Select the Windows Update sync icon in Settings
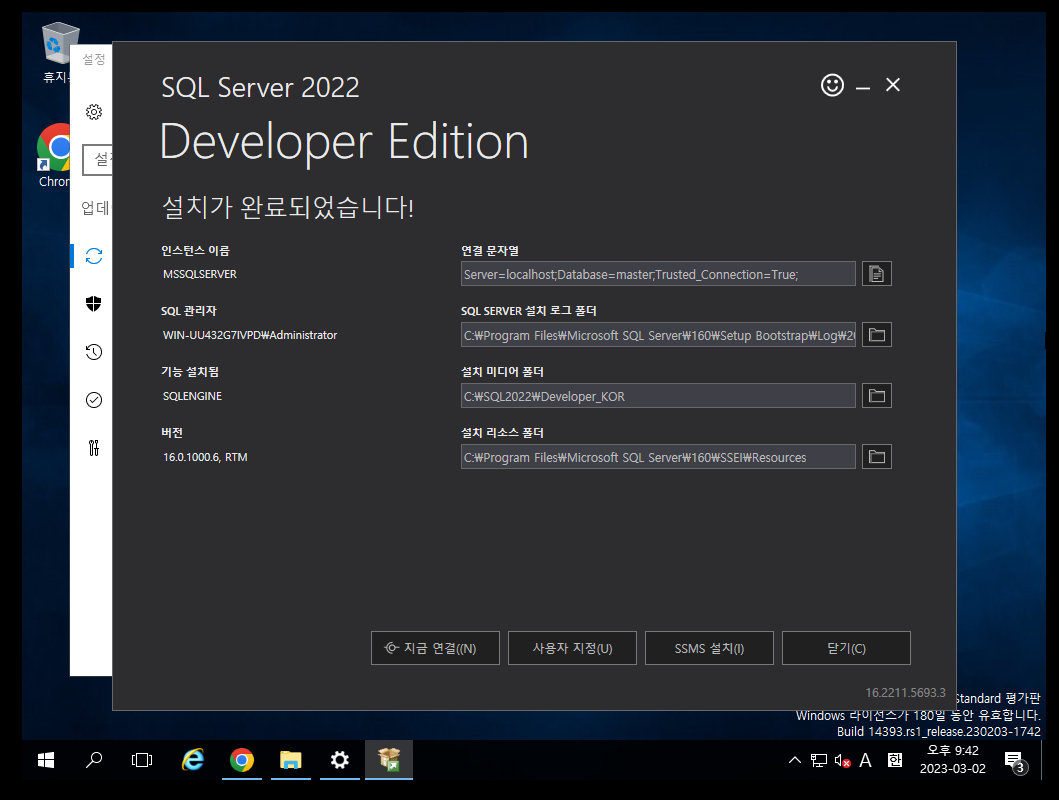Screen dimensions: 1059x800 (94, 256)
